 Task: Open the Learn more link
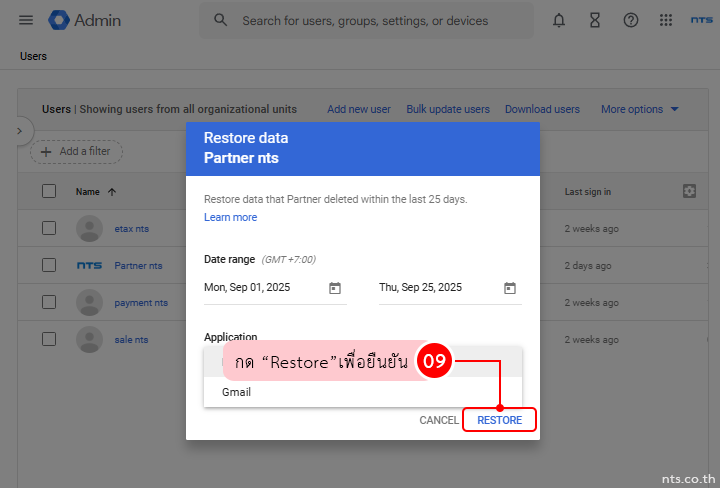click(230, 217)
